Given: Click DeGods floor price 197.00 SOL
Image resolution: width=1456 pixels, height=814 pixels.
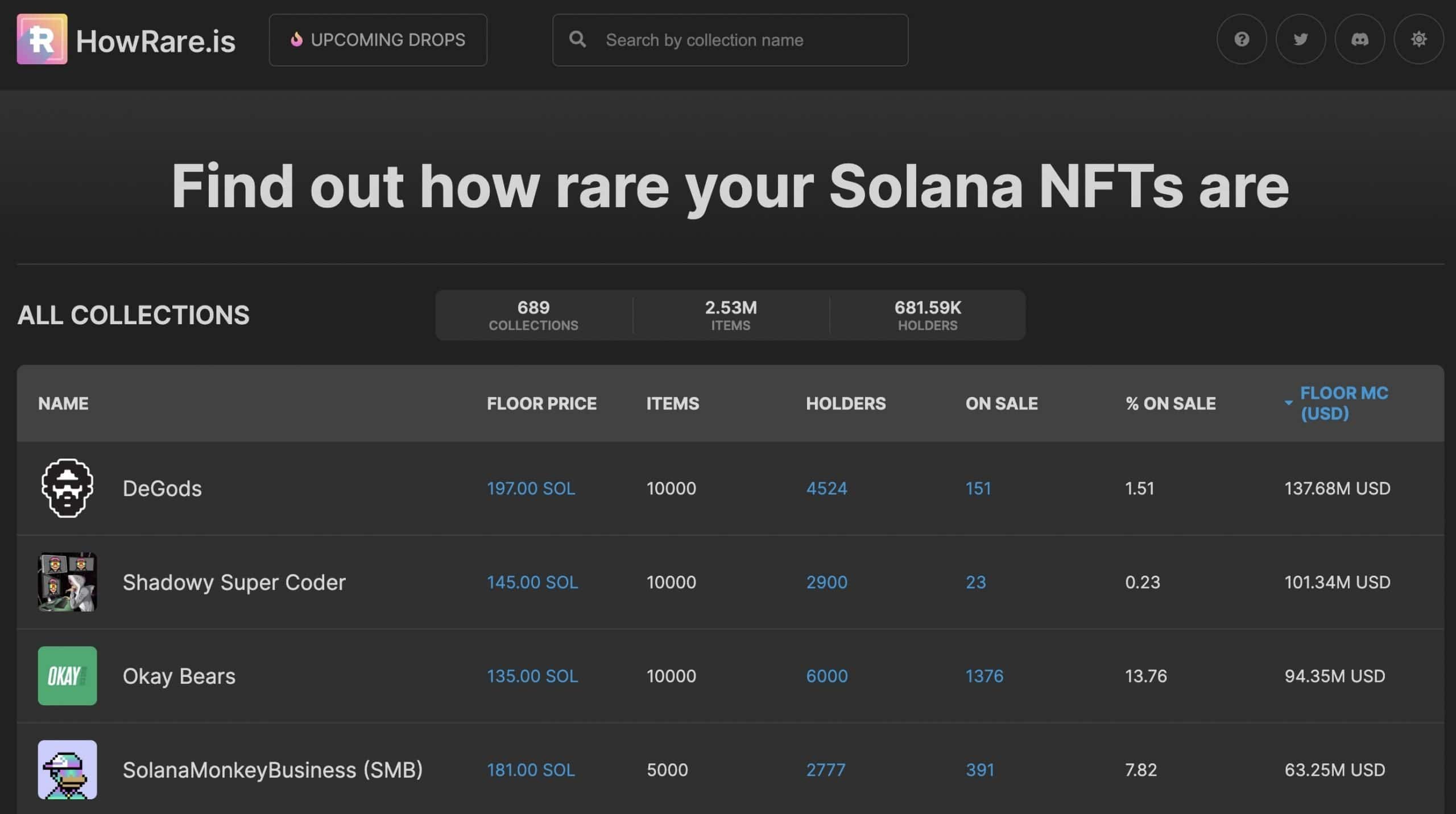Looking at the screenshot, I should pyautogui.click(x=531, y=489).
